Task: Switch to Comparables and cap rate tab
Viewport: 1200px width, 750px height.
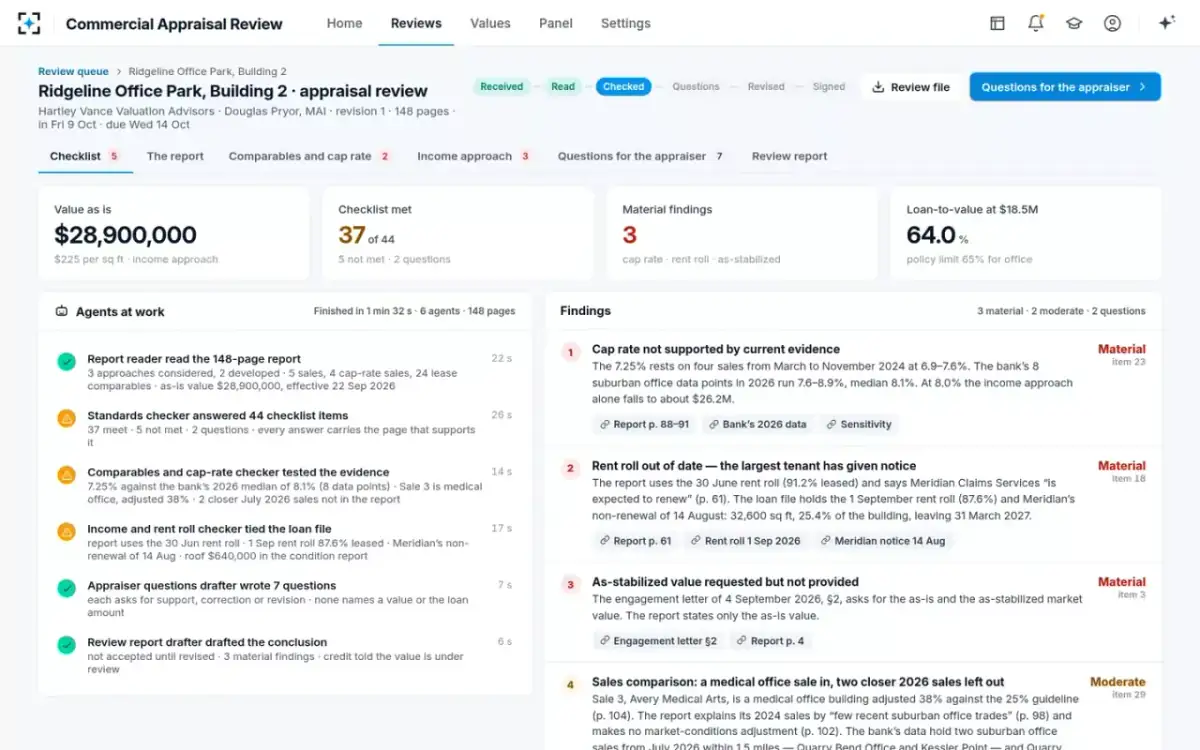Action: (x=309, y=156)
